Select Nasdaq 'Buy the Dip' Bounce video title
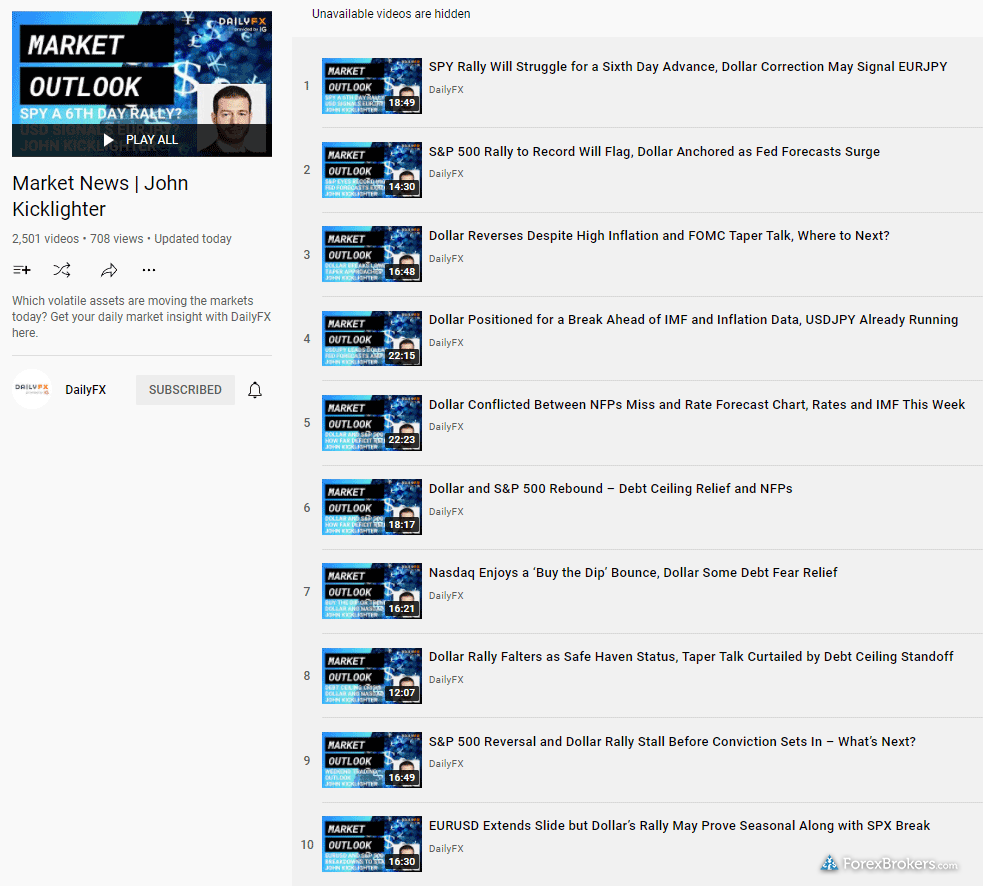The height and width of the screenshot is (886, 983). point(633,573)
